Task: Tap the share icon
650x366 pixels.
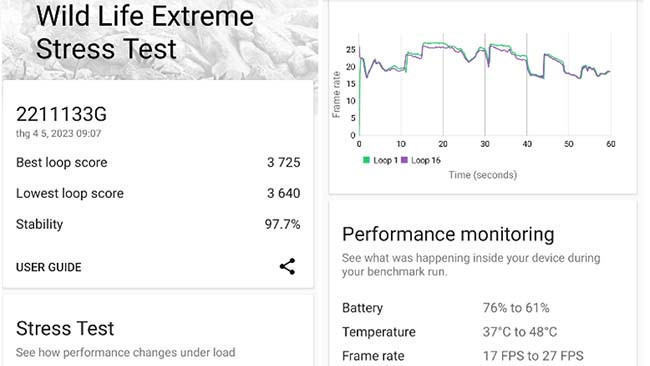Action: pyautogui.click(x=287, y=267)
